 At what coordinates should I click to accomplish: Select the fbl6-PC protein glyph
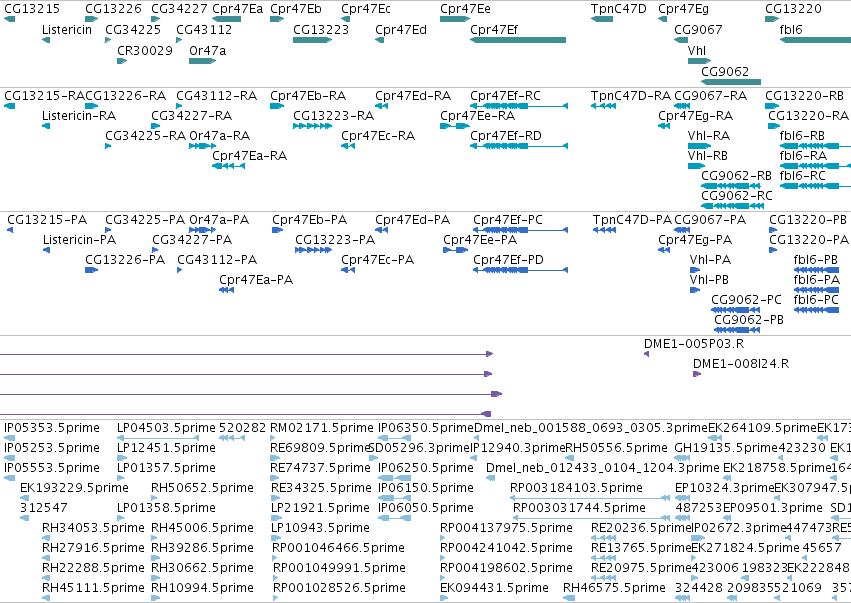tap(816, 310)
